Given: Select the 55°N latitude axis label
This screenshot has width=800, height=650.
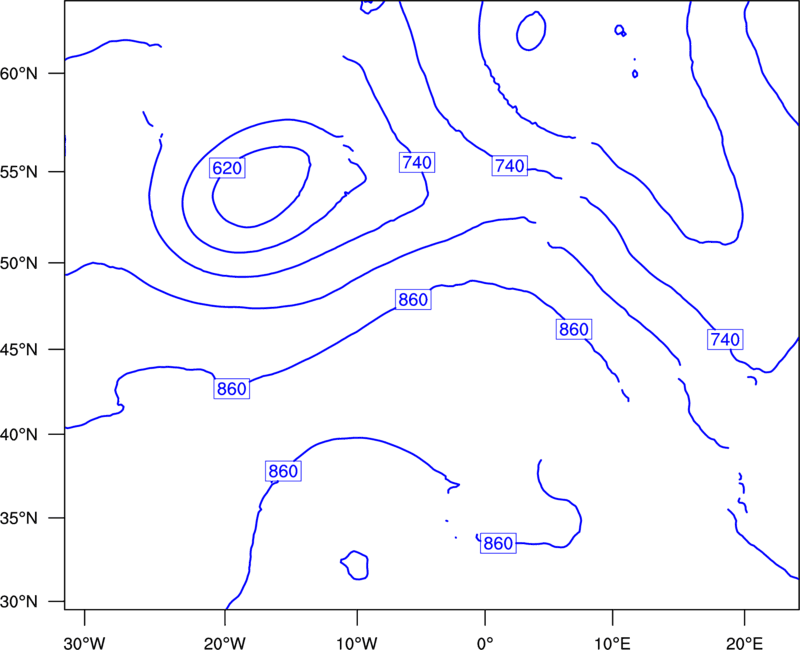Looking at the screenshot, I should pyautogui.click(x=19, y=172).
